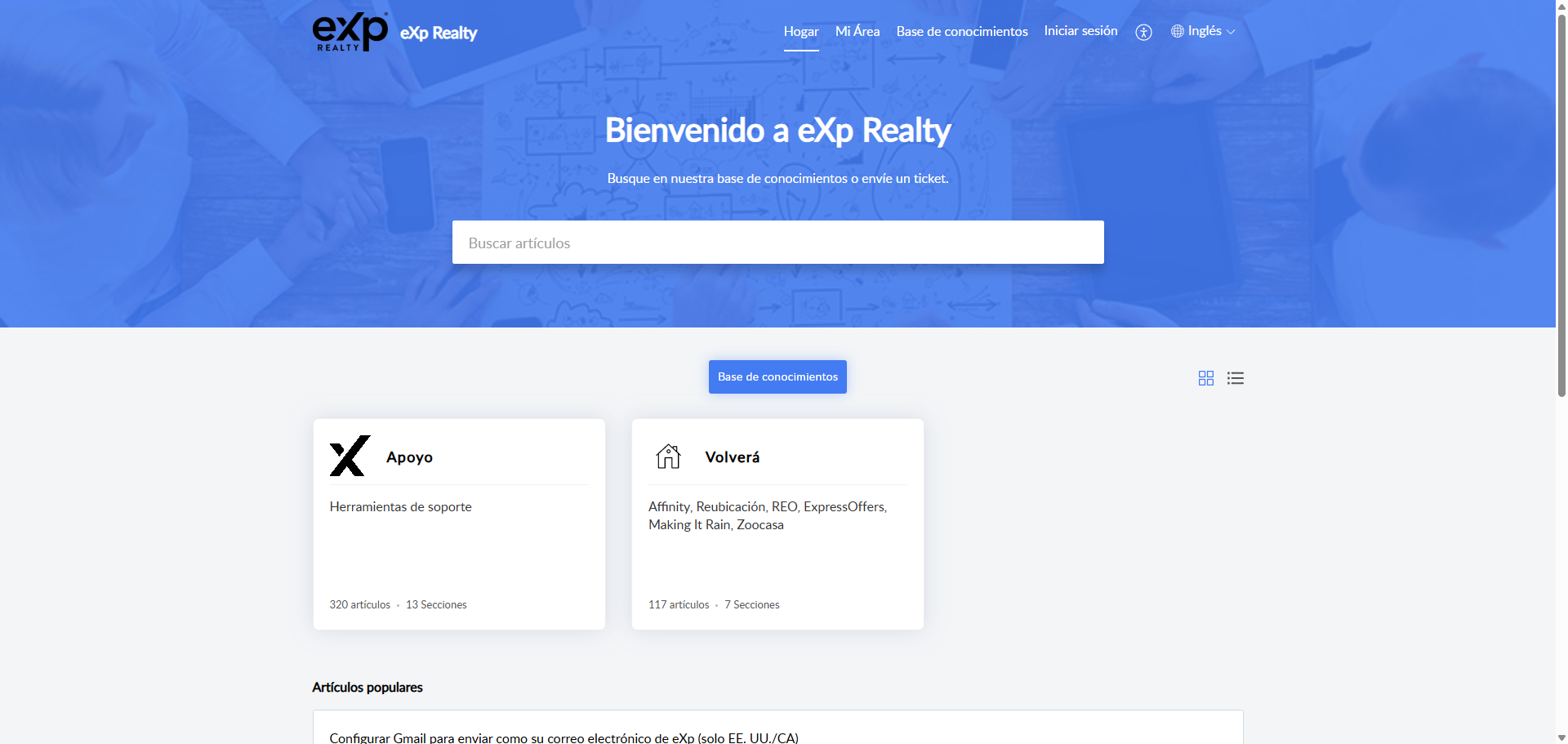Click the house icon for Volverá
This screenshot has width=1568, height=744.
(x=668, y=456)
